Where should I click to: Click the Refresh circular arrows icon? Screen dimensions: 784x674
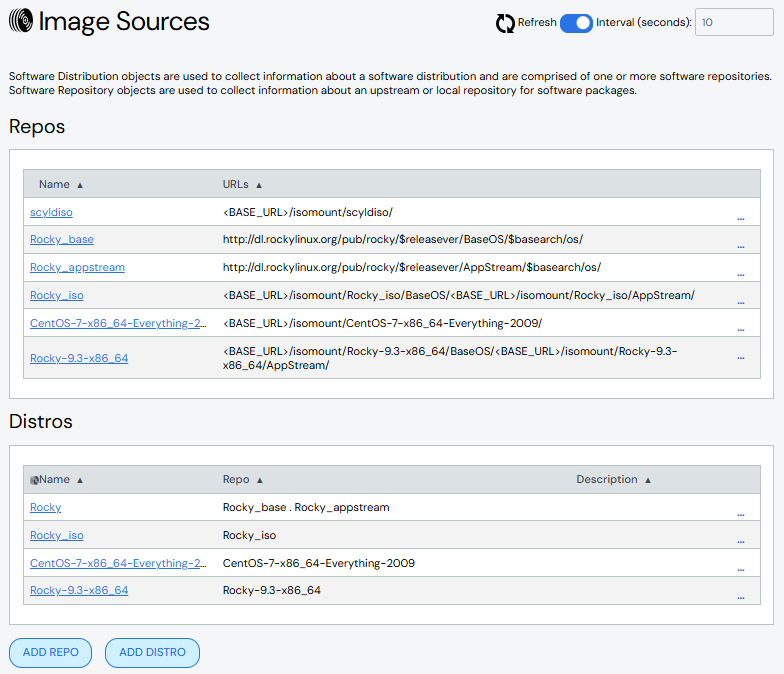505,23
